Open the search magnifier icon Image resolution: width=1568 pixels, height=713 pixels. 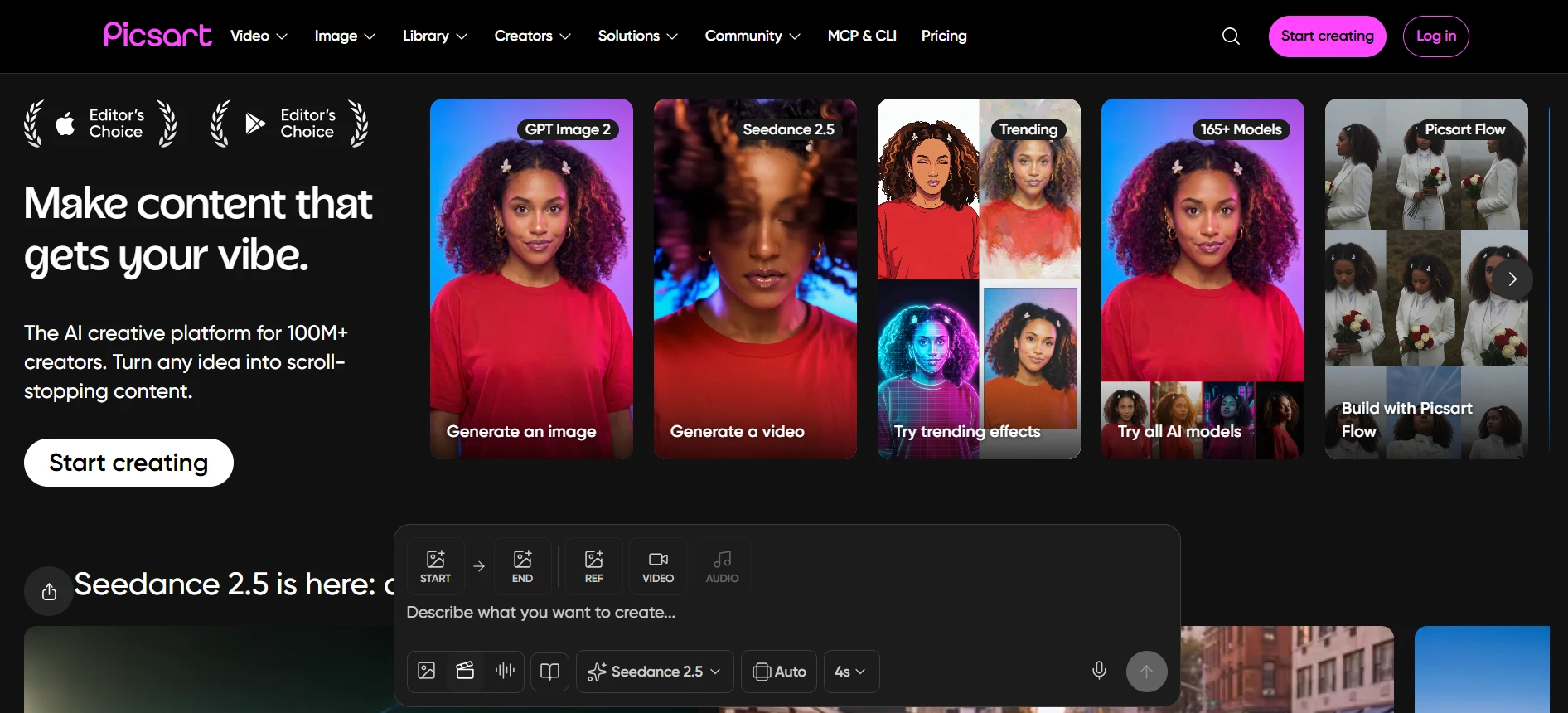[1231, 36]
